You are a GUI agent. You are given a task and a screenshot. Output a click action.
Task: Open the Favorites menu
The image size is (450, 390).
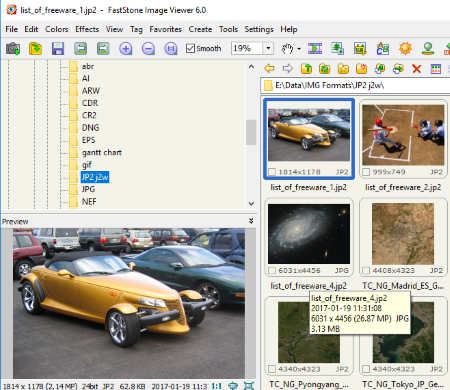[166, 29]
